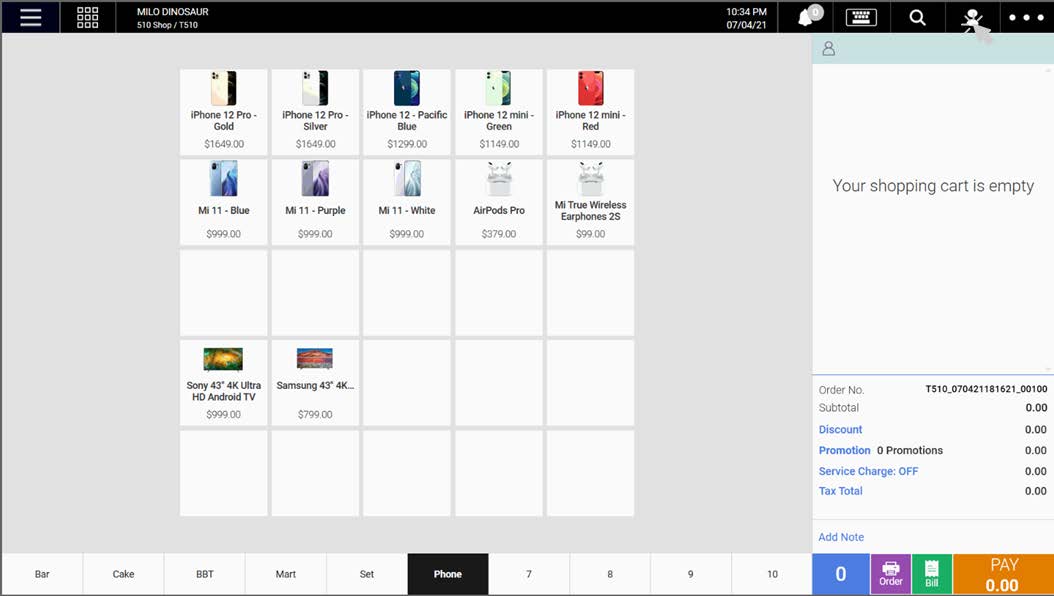Switch to the Mart category tab

pos(285,574)
